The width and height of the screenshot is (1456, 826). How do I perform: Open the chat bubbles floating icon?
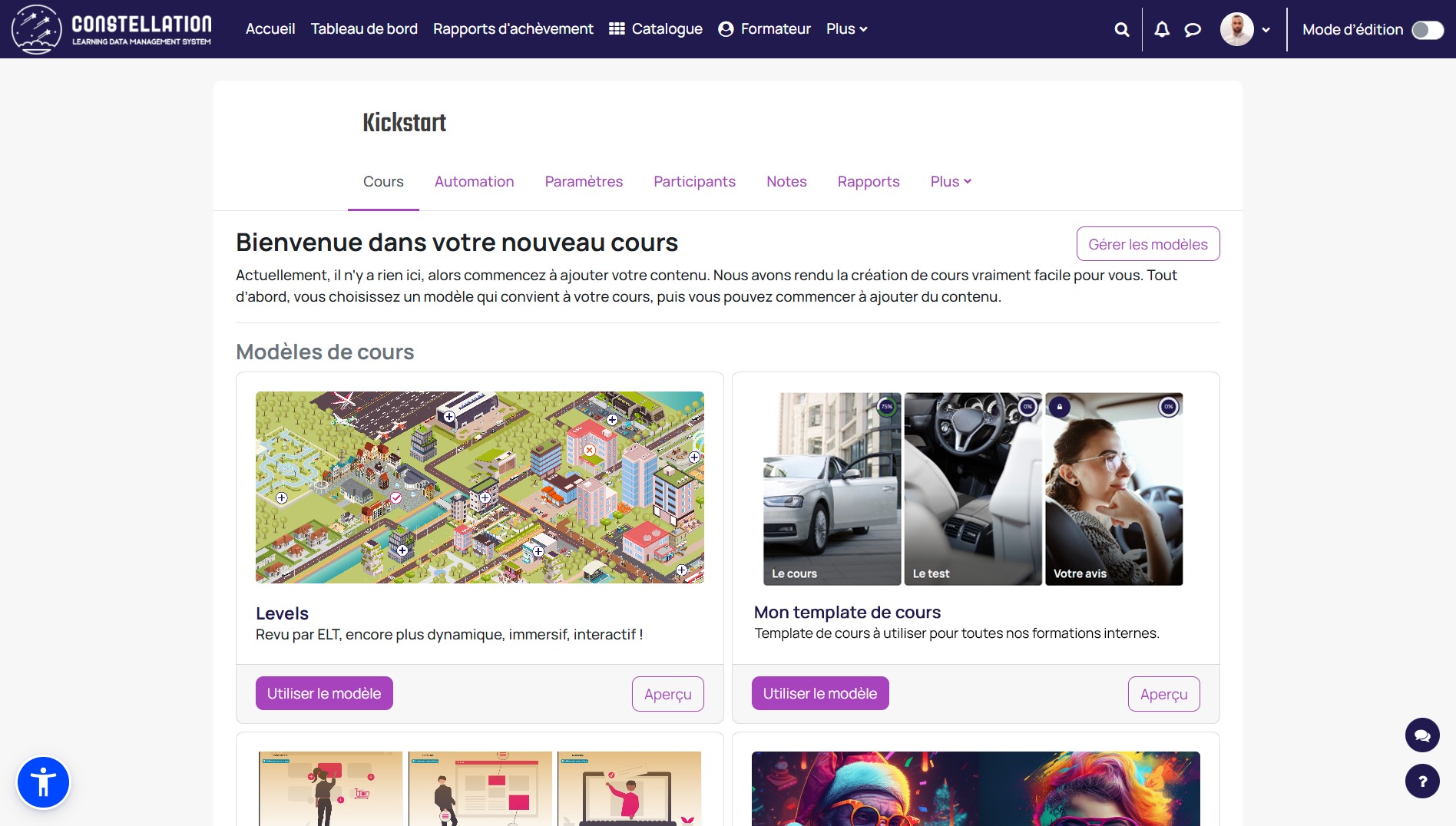tap(1422, 735)
